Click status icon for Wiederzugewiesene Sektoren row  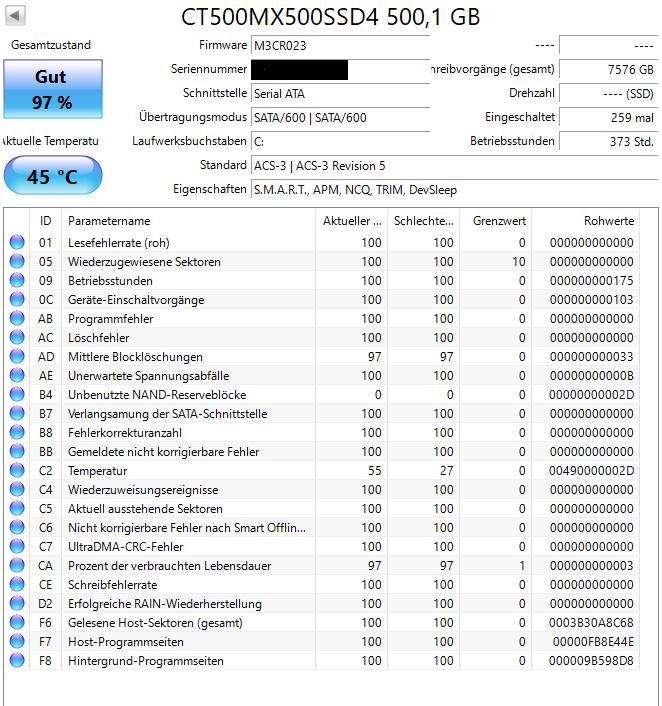[x=17, y=261]
